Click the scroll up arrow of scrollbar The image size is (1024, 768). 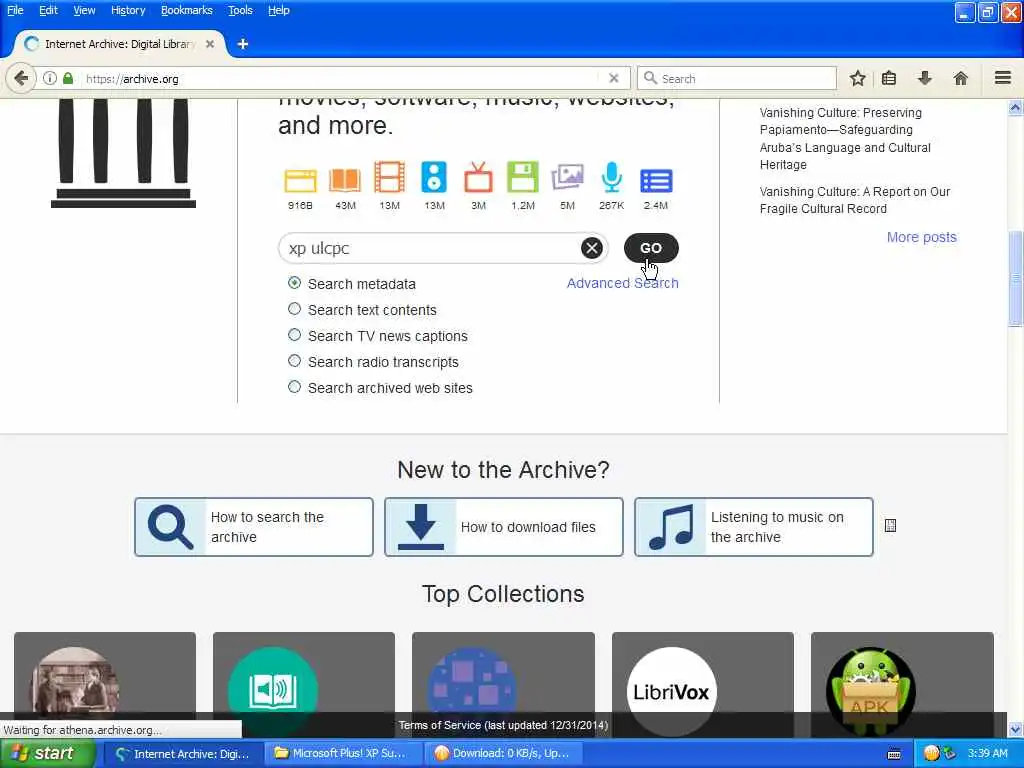coord(1016,107)
